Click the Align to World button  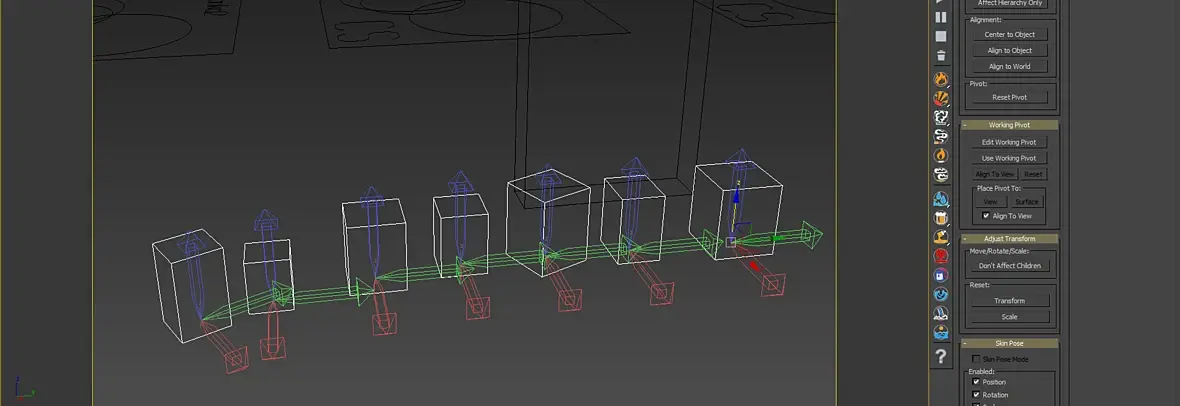(x=1009, y=66)
